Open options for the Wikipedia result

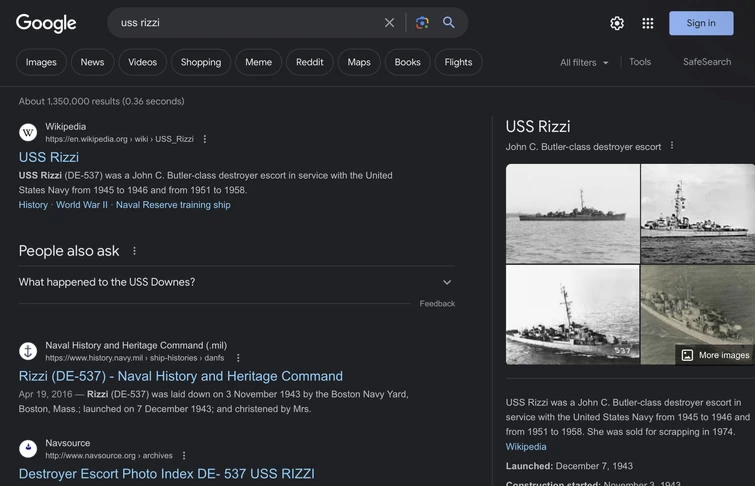pyautogui.click(x=205, y=139)
